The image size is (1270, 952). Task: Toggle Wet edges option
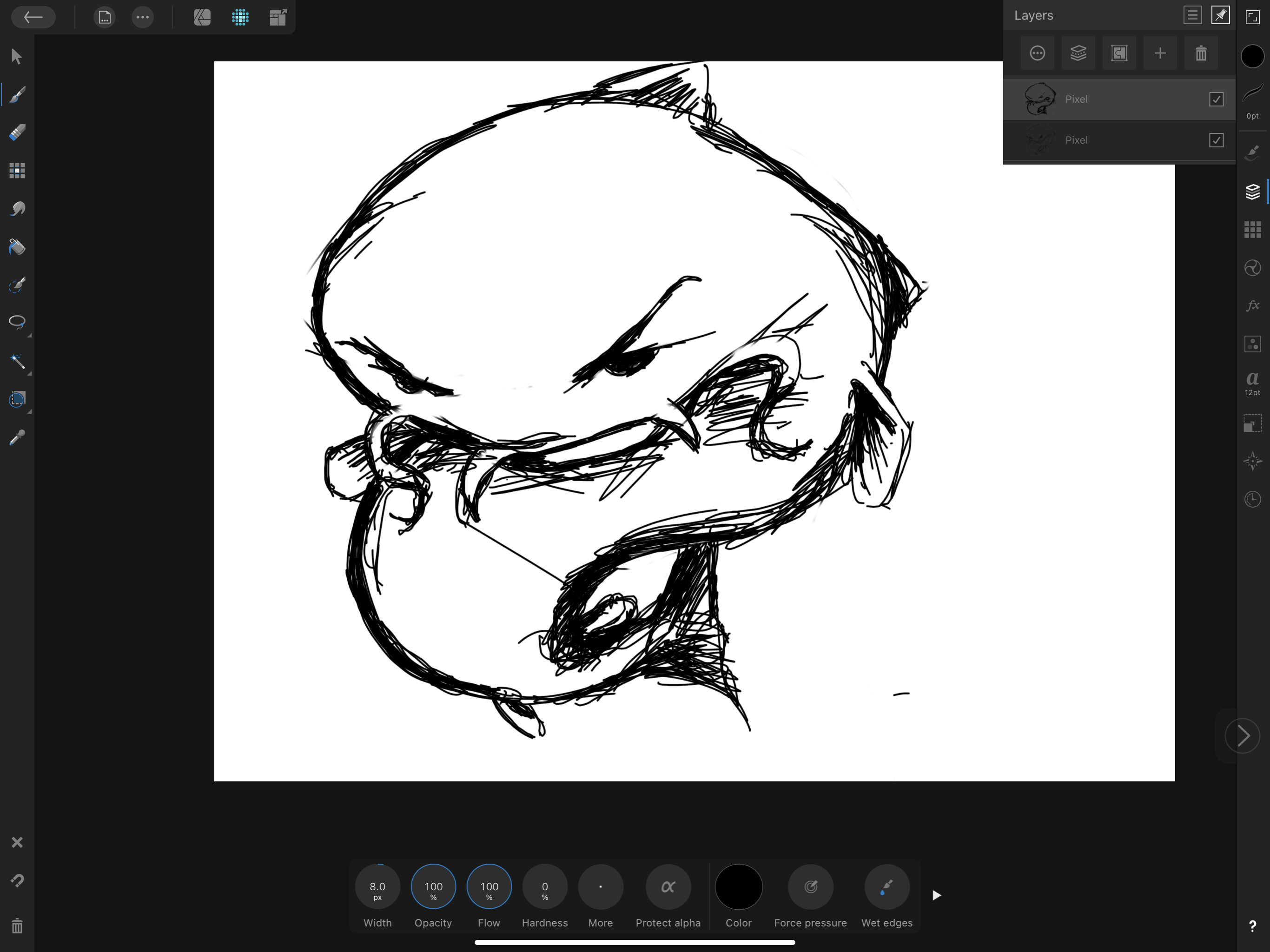pos(886,887)
